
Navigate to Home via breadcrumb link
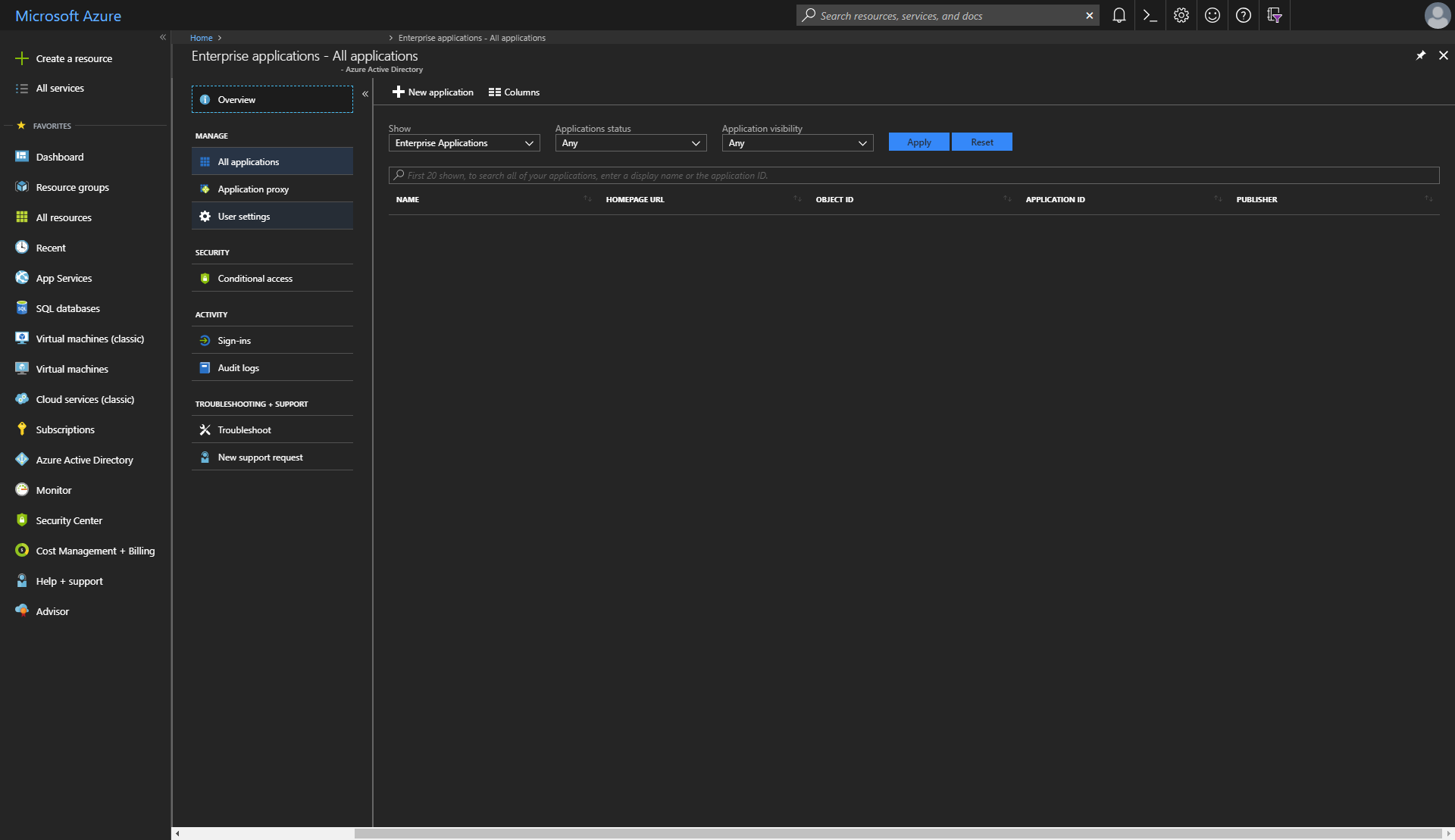click(200, 37)
